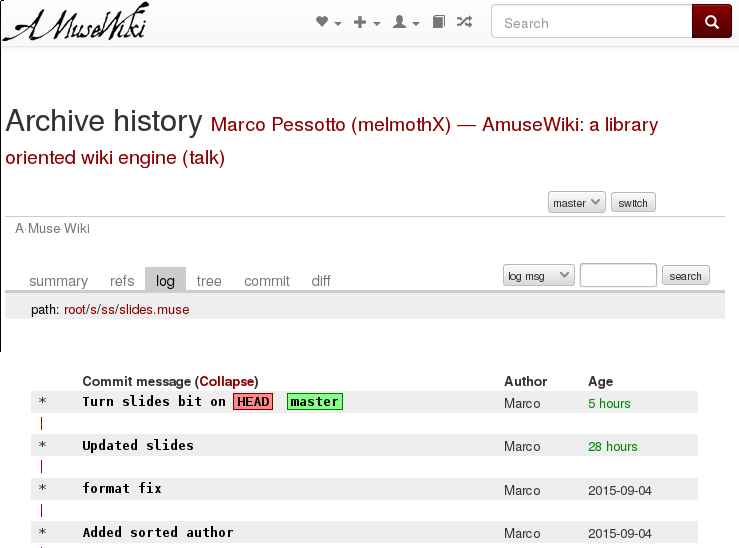The width and height of the screenshot is (739, 548).
Task: Expand the master branch dropdown
Action: pyautogui.click(x=576, y=203)
